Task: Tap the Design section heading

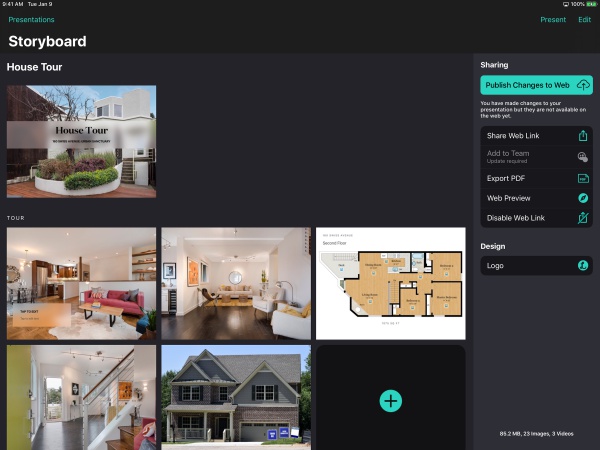Action: click(493, 246)
